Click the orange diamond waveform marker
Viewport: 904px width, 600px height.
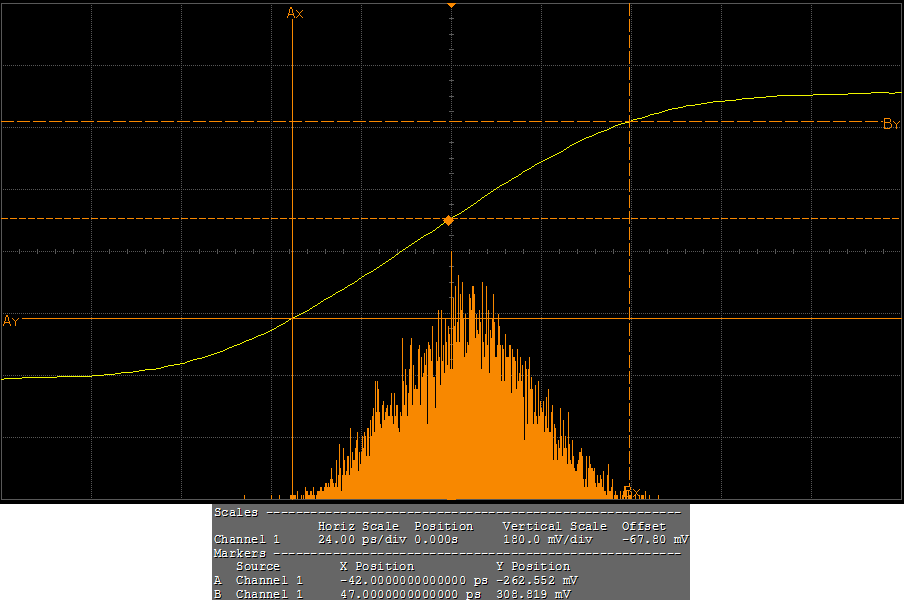click(x=449, y=219)
